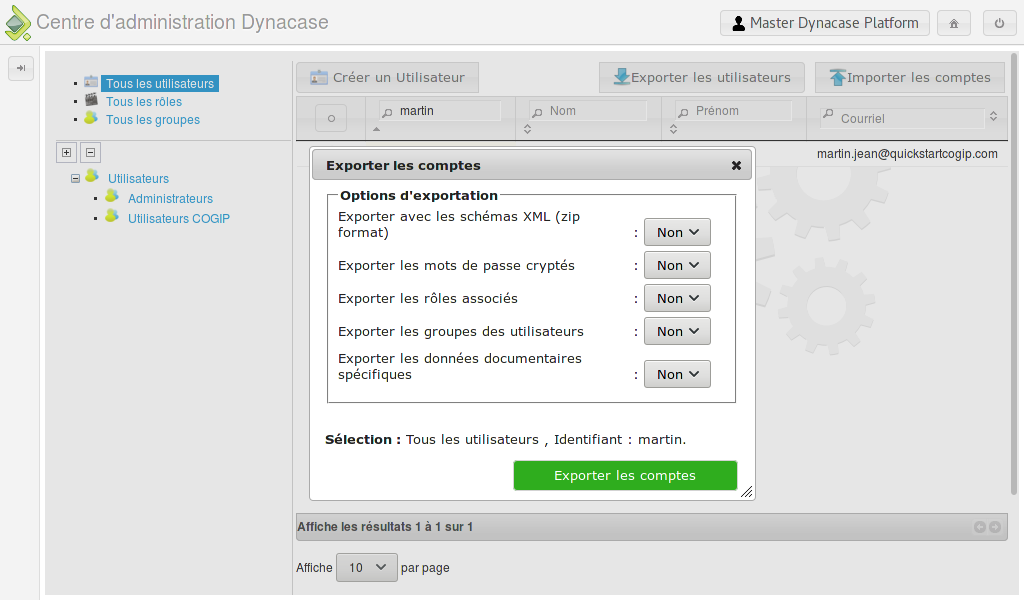Go to previous results page arrow

pyautogui.click(x=980, y=527)
